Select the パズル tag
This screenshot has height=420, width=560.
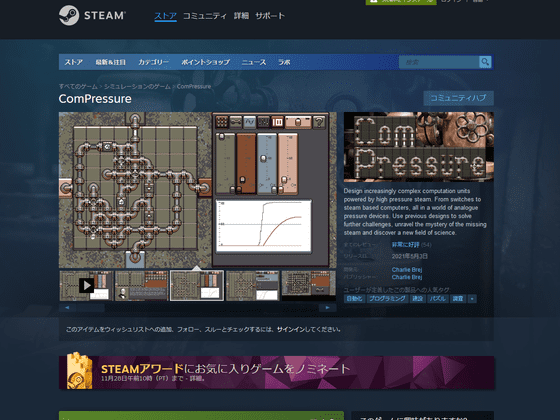coord(438,299)
